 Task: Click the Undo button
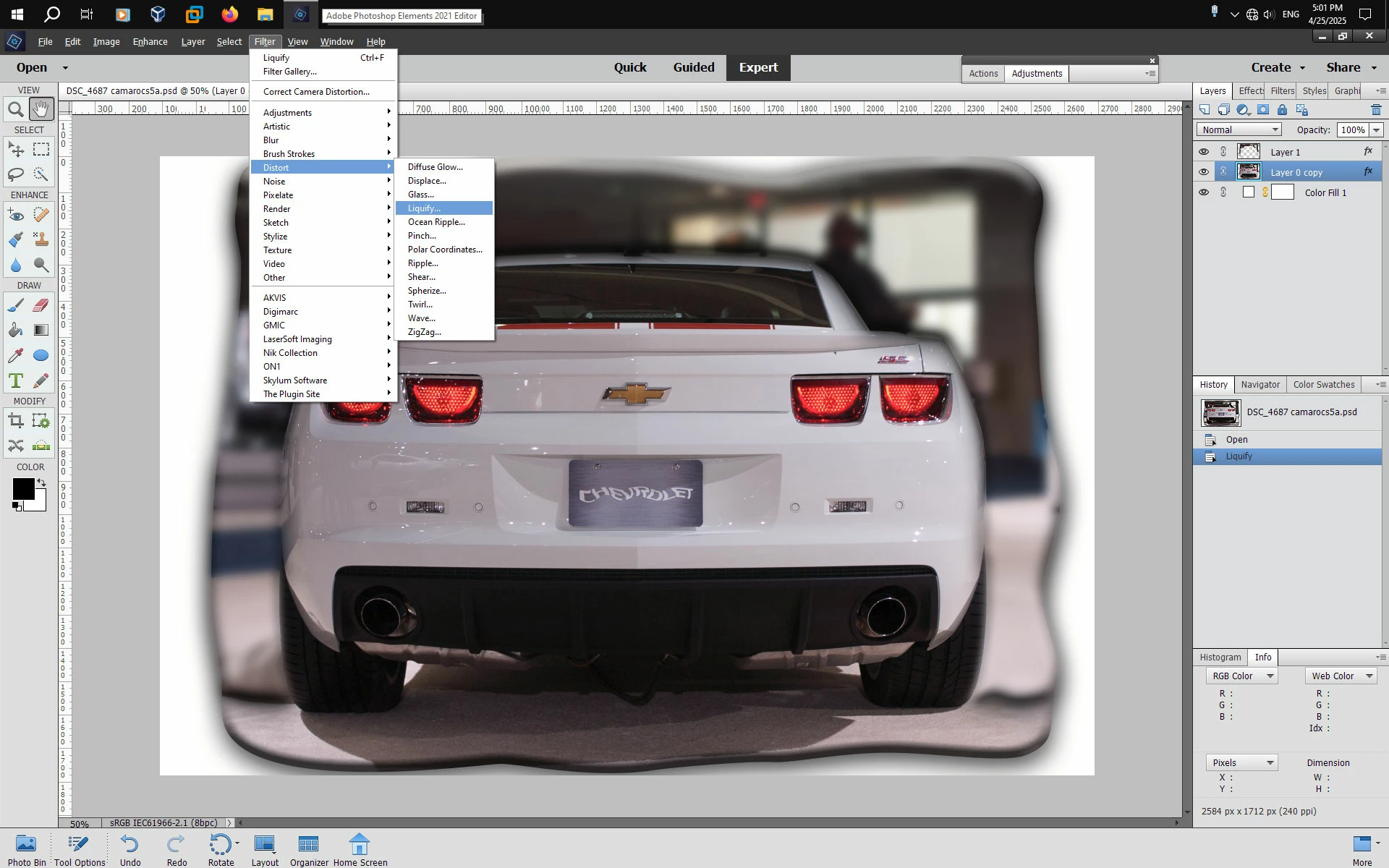click(130, 850)
